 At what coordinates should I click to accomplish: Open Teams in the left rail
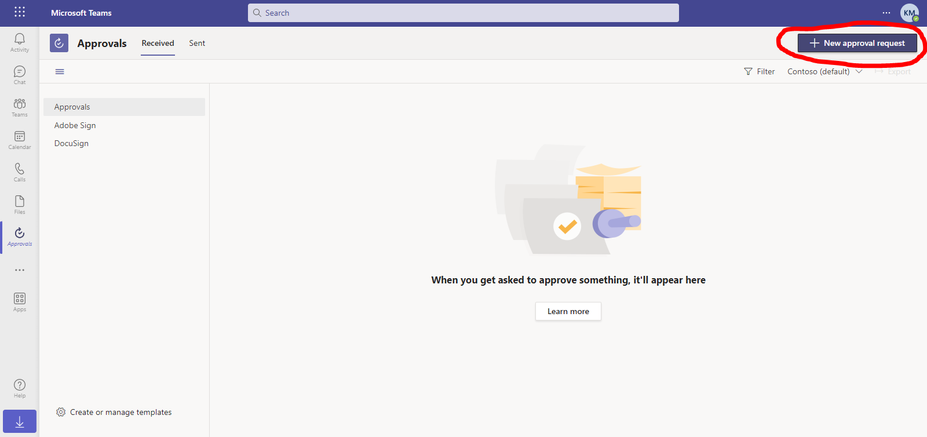(20, 108)
